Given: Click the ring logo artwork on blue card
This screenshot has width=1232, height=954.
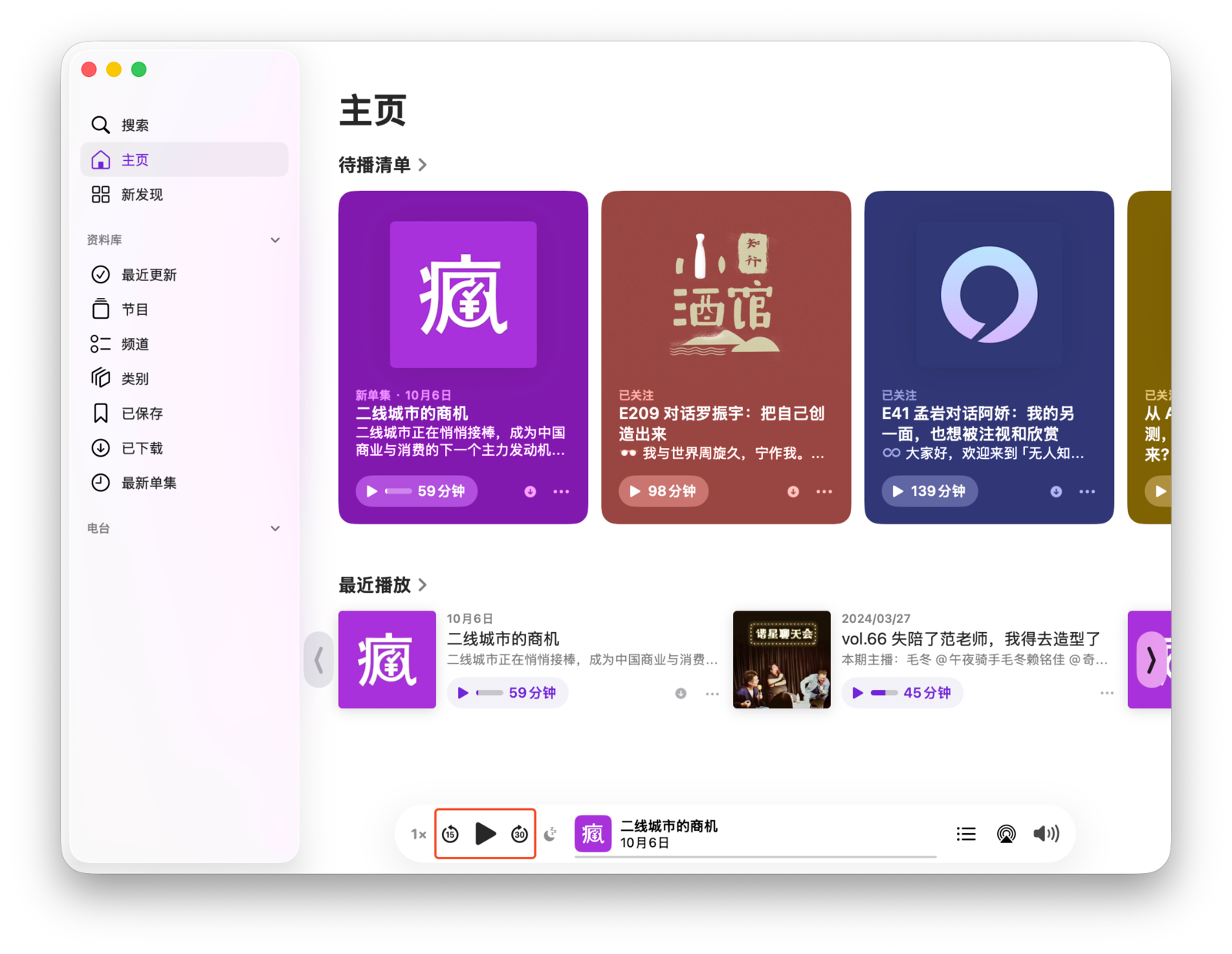Looking at the screenshot, I should pos(989,295).
